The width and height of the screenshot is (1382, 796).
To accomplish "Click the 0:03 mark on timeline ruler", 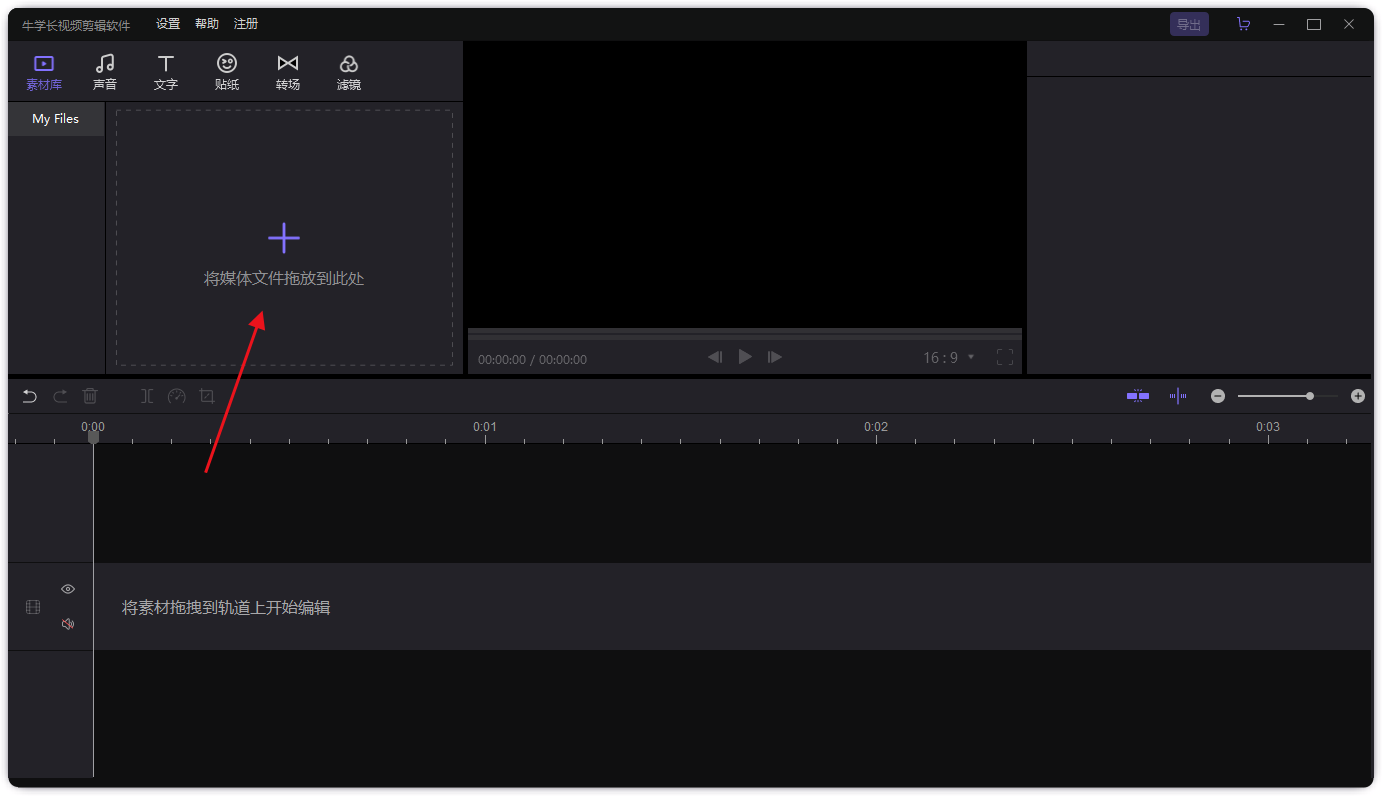I will (1268, 427).
